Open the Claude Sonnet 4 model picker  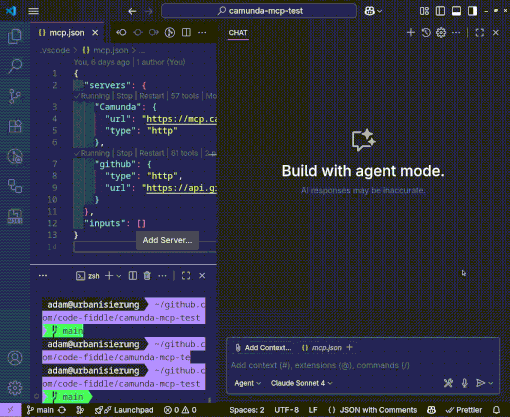click(302, 383)
